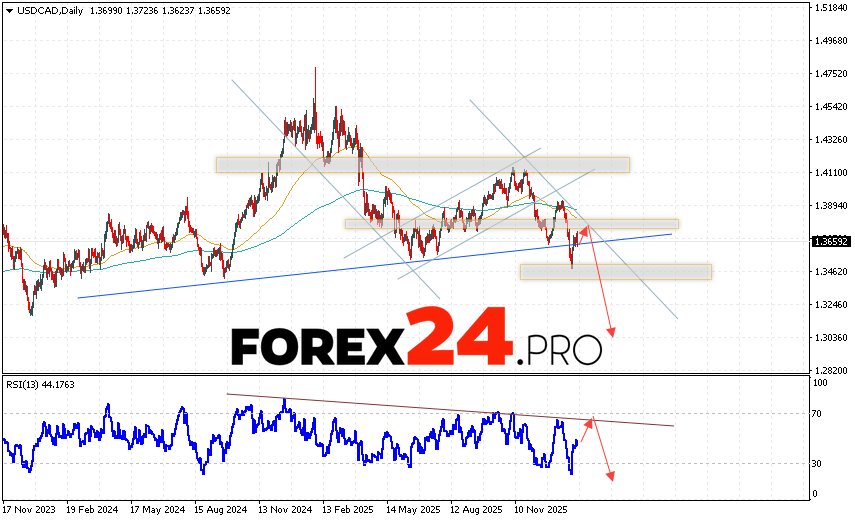Viewport: 855px width, 521px height.
Task: Click the triangle arrow beside USDCAD,Daily
Action: click(x=8, y=9)
